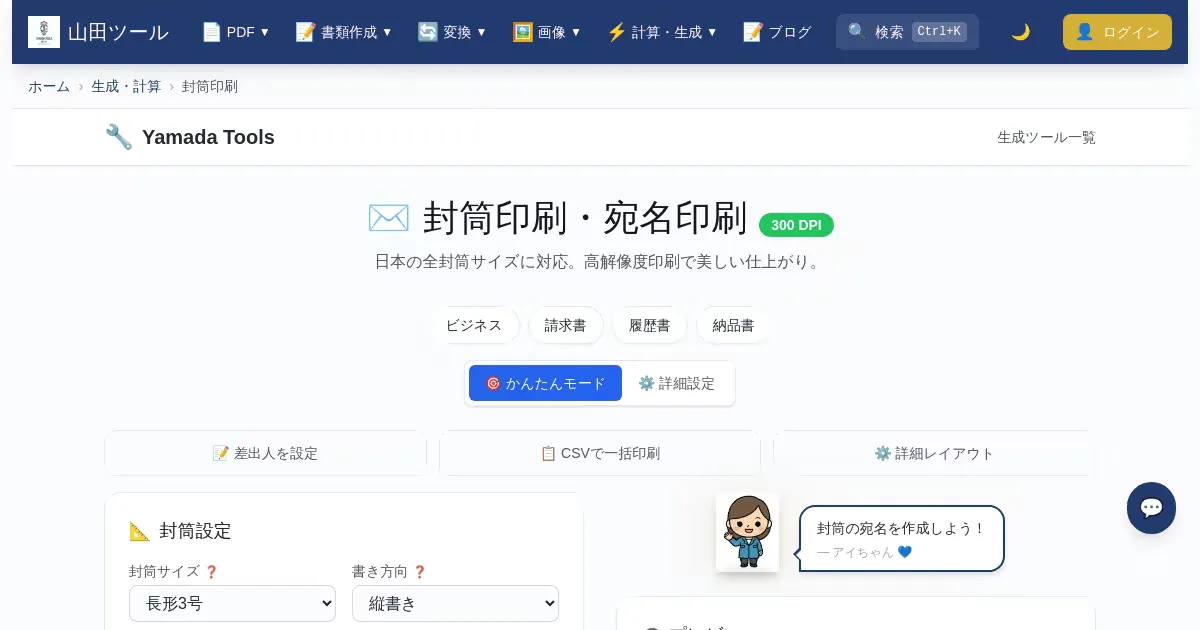1200x630 pixels.
Task: Switch to 詳細設定 mode
Action: point(677,383)
